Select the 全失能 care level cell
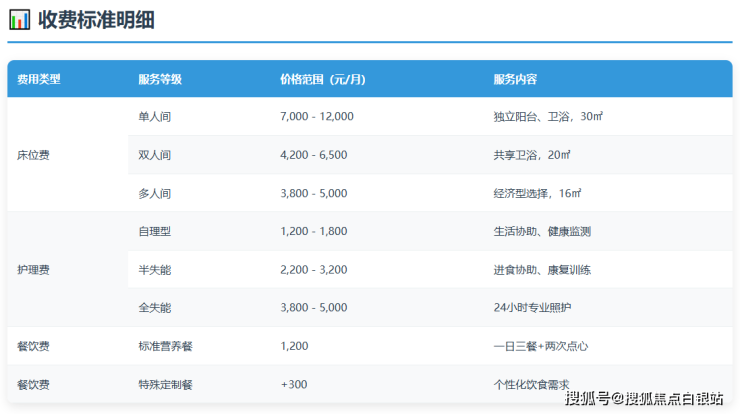Screen dimensions: 740x414 tap(154, 308)
